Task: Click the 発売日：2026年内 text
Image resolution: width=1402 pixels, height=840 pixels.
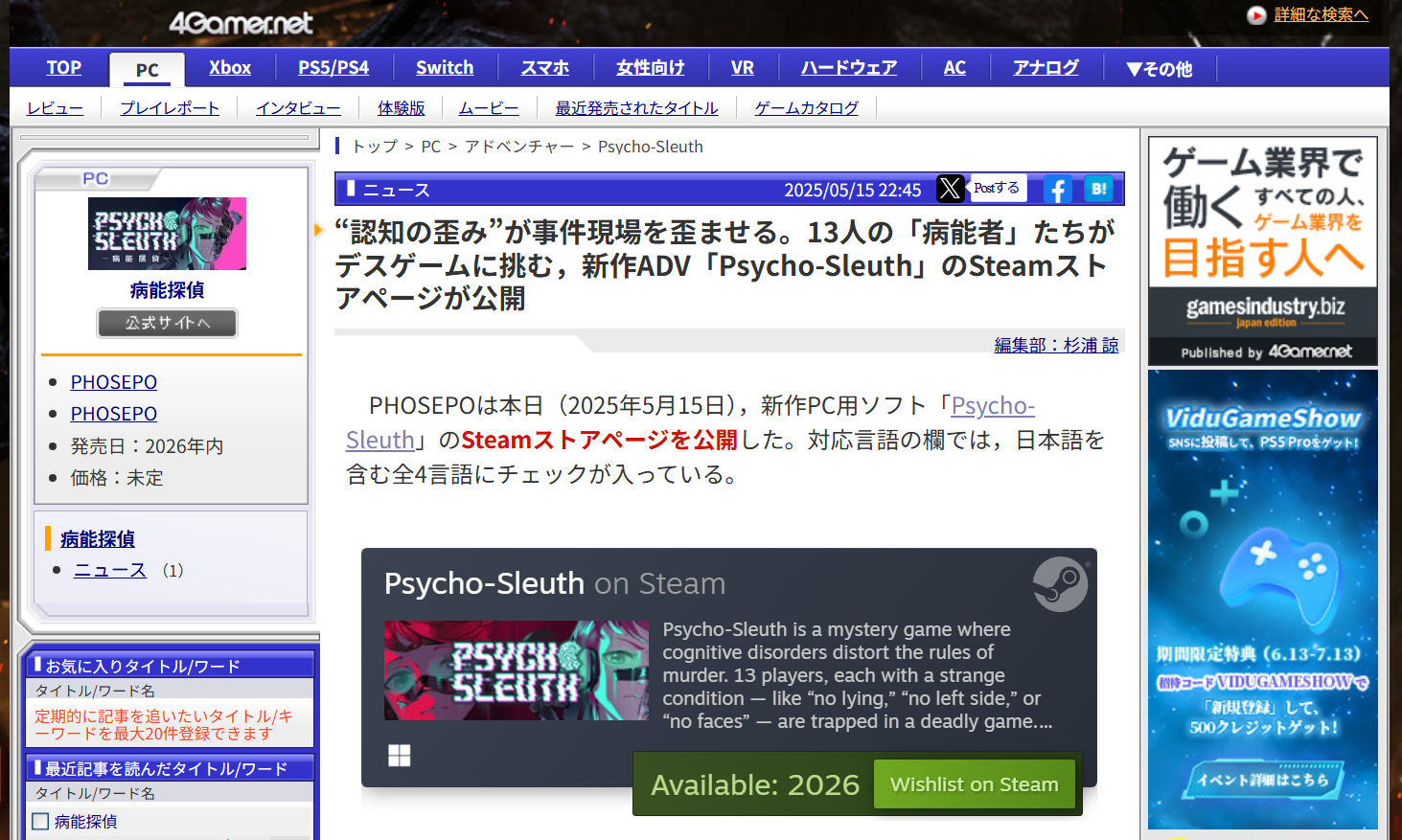Action: click(x=147, y=446)
